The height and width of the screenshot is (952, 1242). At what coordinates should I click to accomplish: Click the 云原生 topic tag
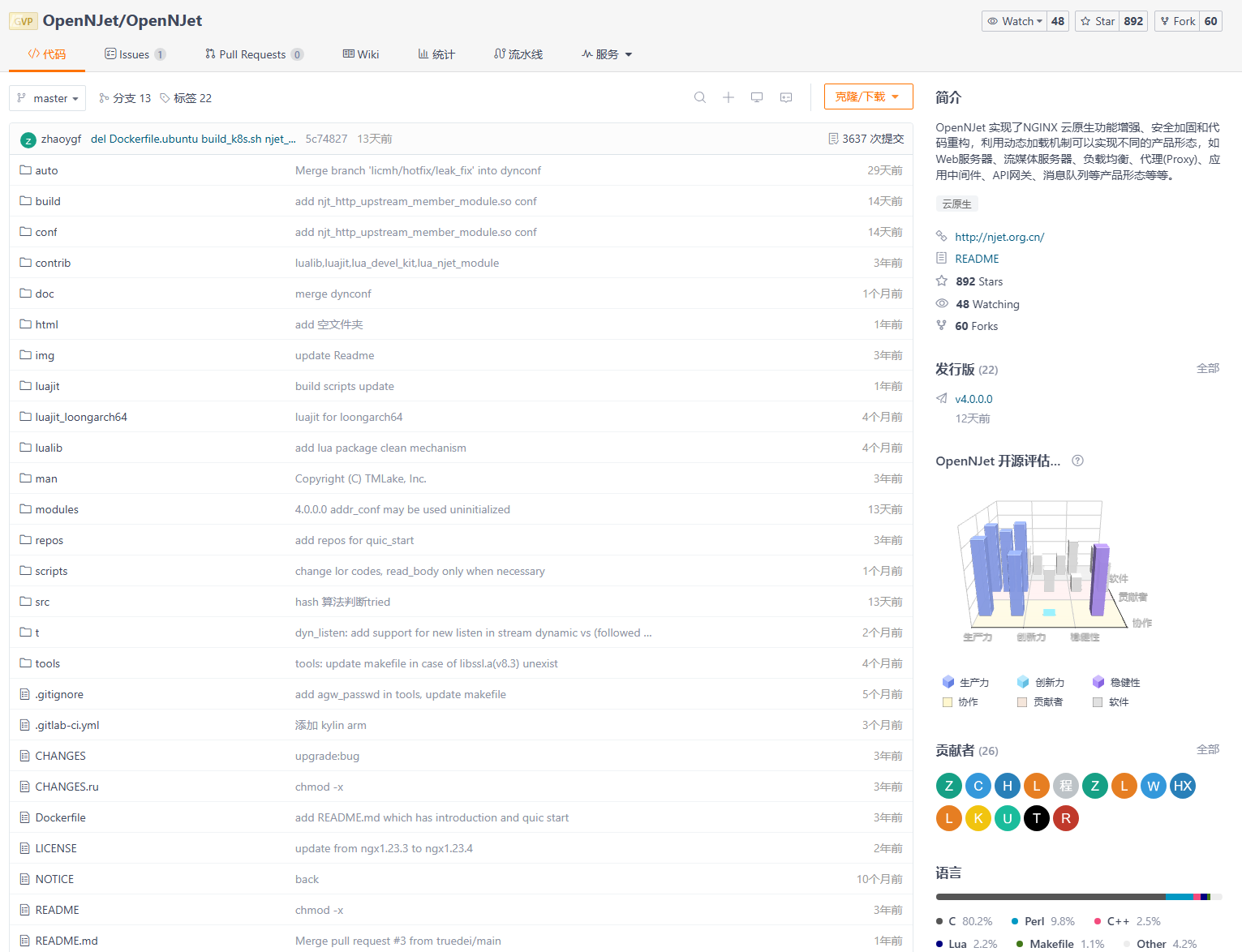click(956, 204)
